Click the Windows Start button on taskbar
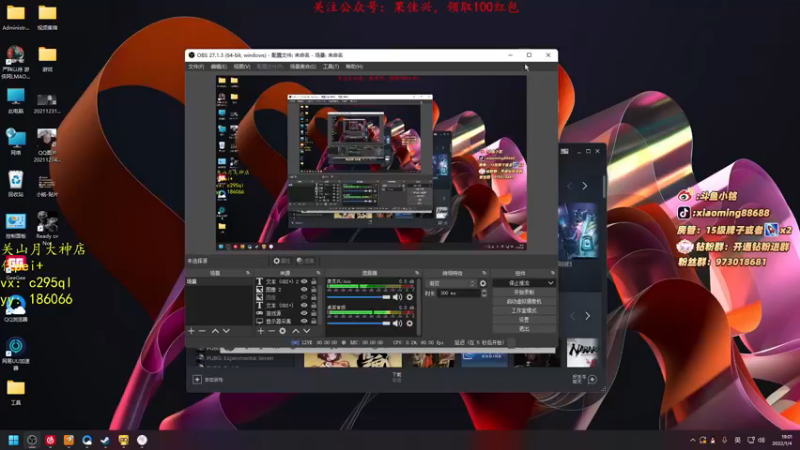The width and height of the screenshot is (800, 450). pyautogui.click(x=14, y=440)
